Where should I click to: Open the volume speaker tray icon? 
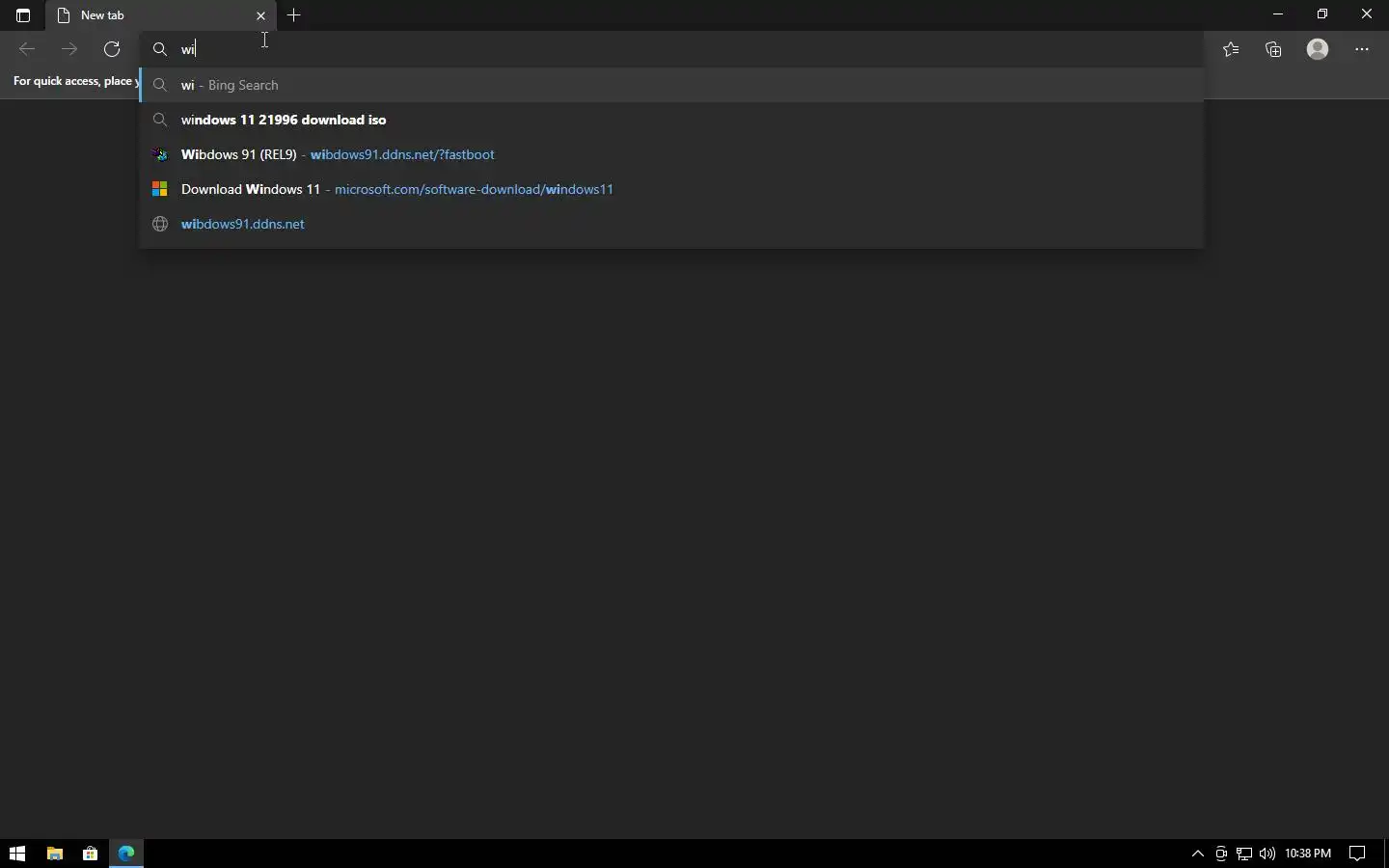[1267, 854]
